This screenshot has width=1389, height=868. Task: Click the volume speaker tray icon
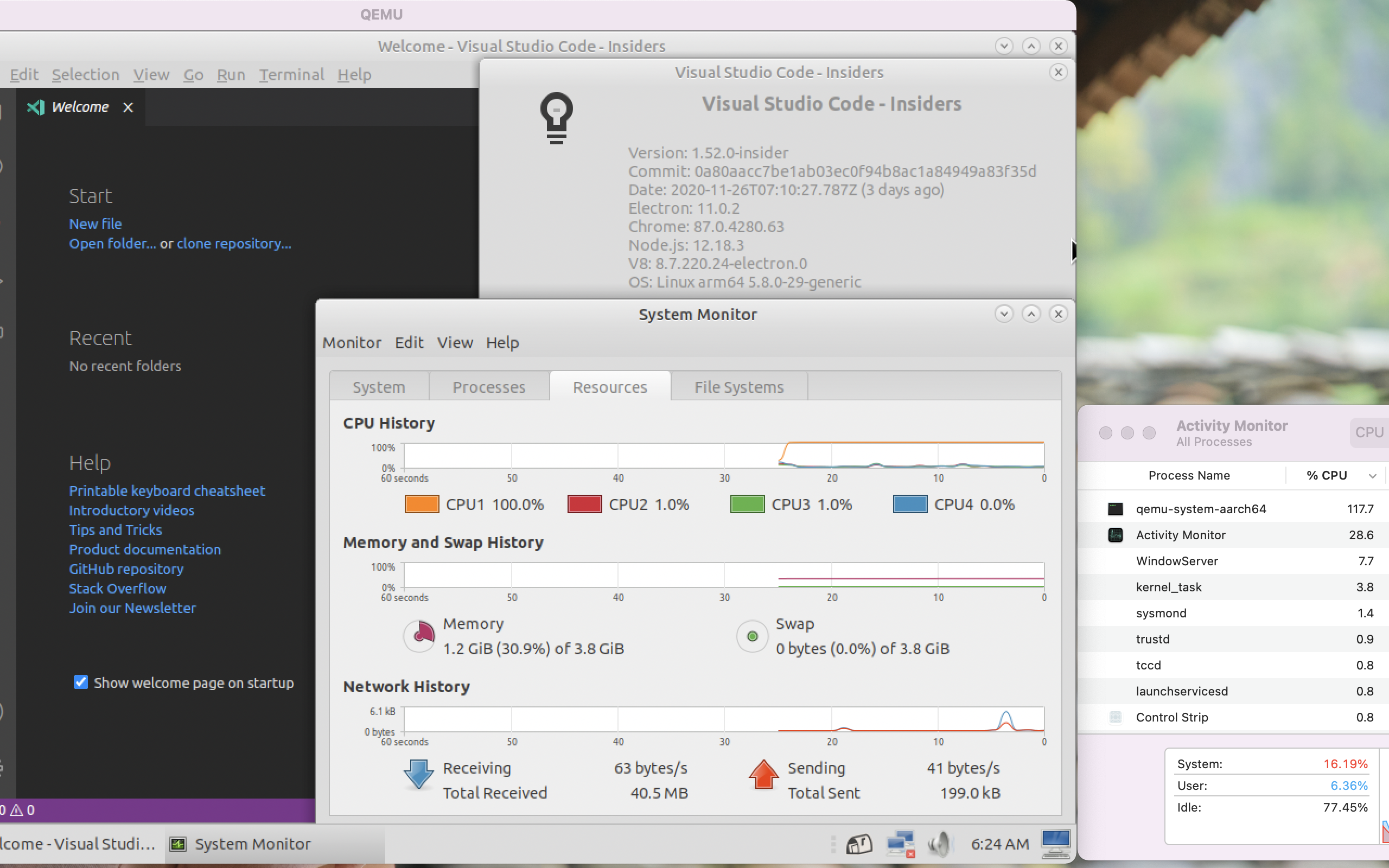[939, 843]
